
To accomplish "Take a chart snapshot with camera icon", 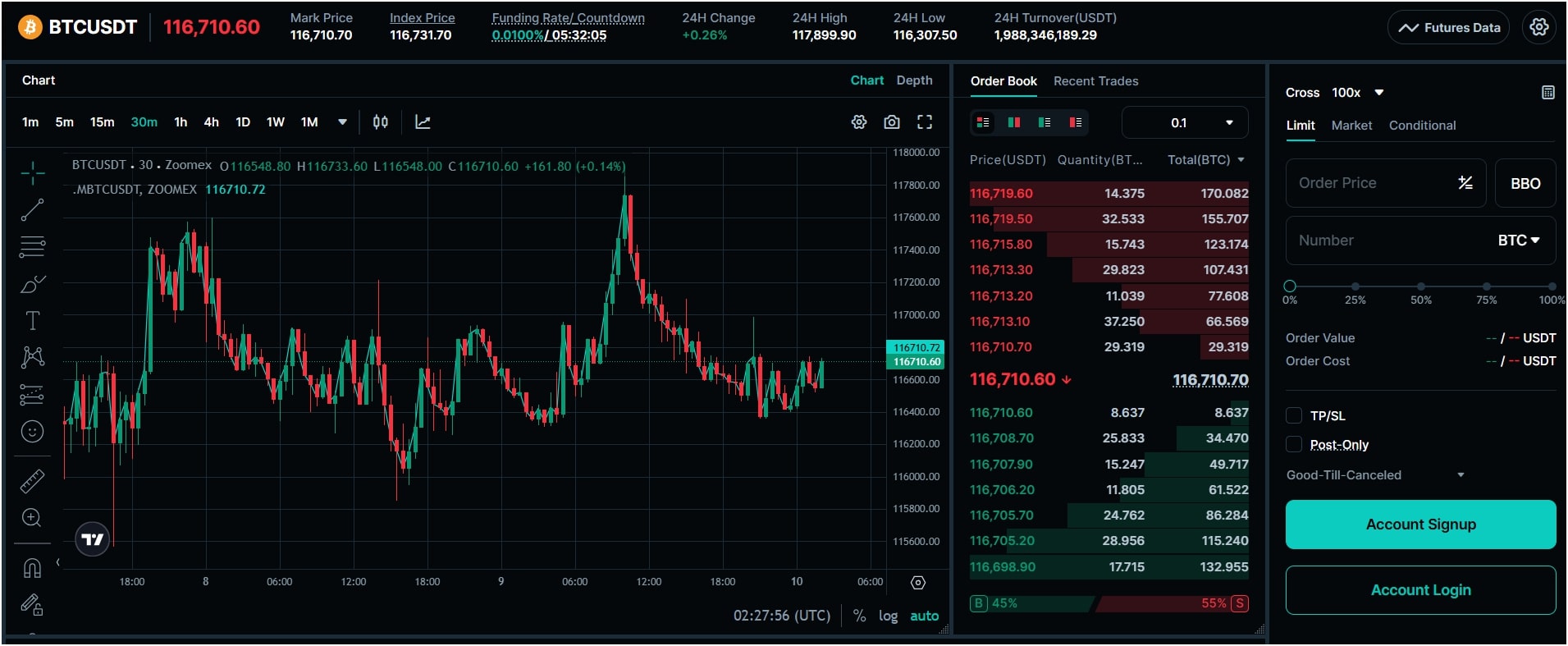I will (892, 122).
